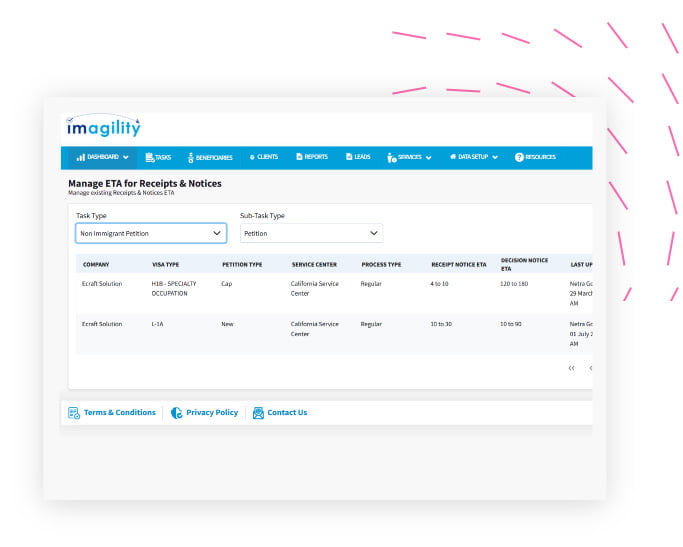This screenshot has width=683, height=547.
Task: Expand the Services menu
Action: point(409,157)
